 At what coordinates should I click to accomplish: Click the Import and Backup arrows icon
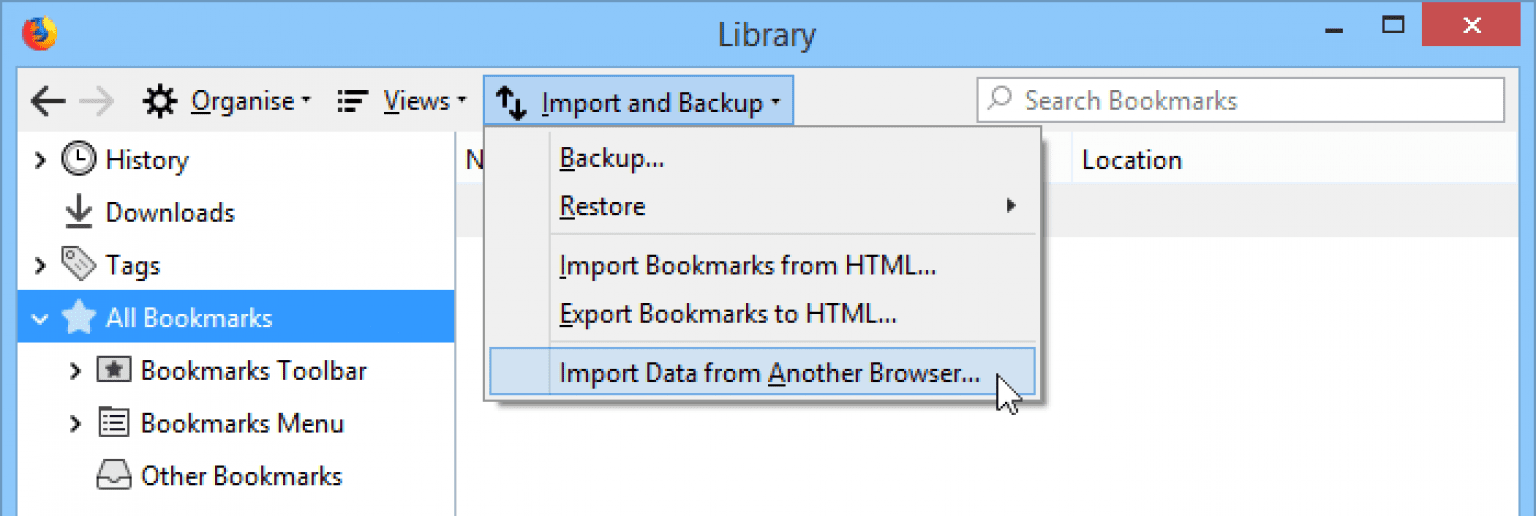pos(512,102)
